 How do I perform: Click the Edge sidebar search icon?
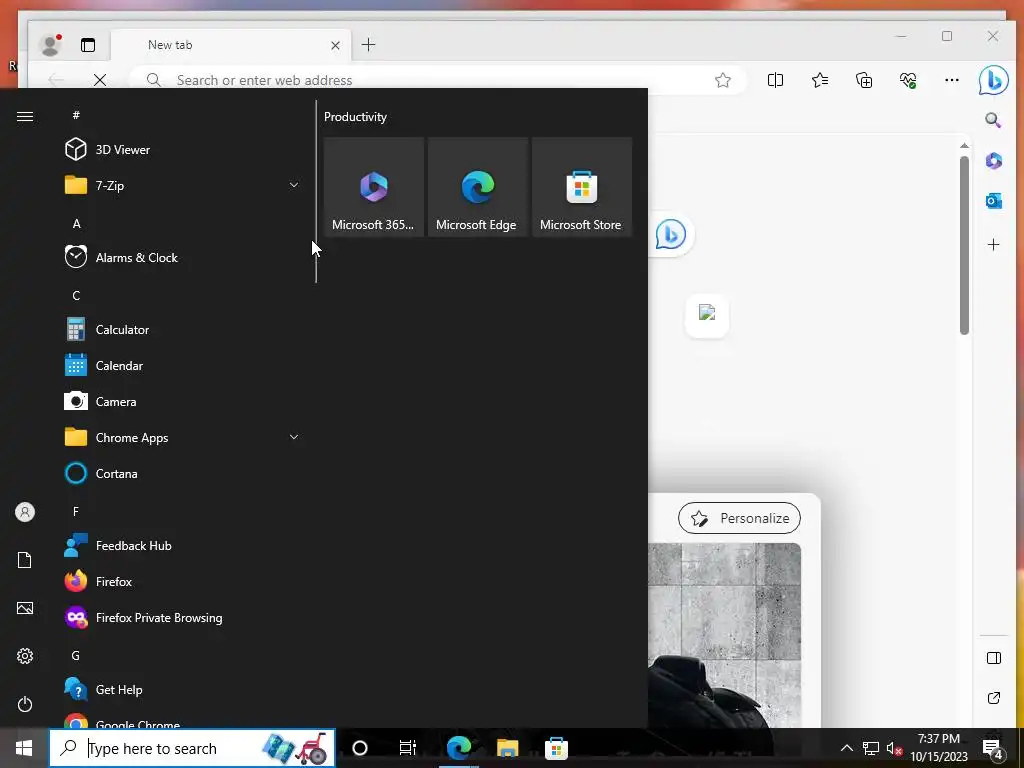(x=993, y=120)
